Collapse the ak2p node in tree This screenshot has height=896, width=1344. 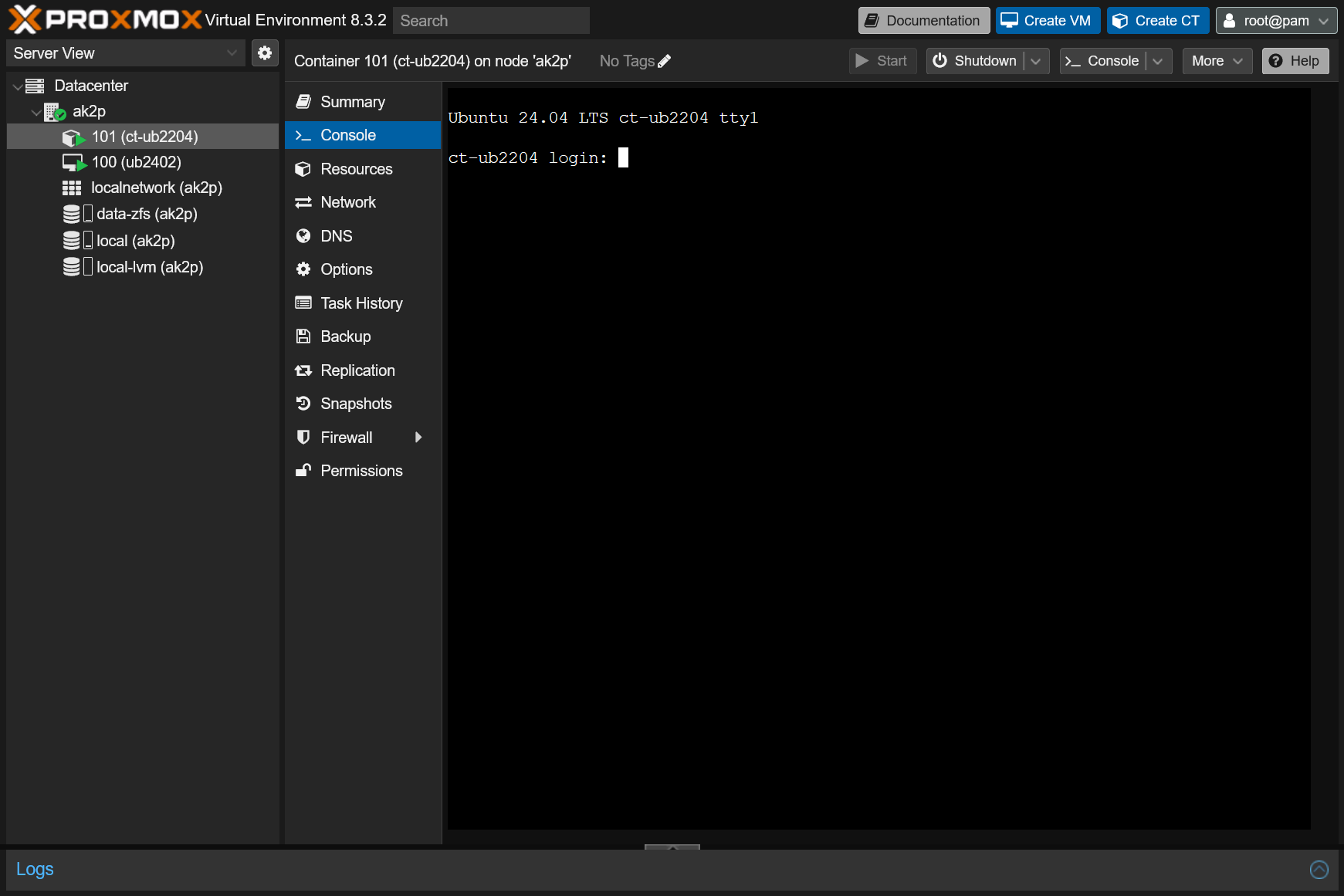click(36, 113)
